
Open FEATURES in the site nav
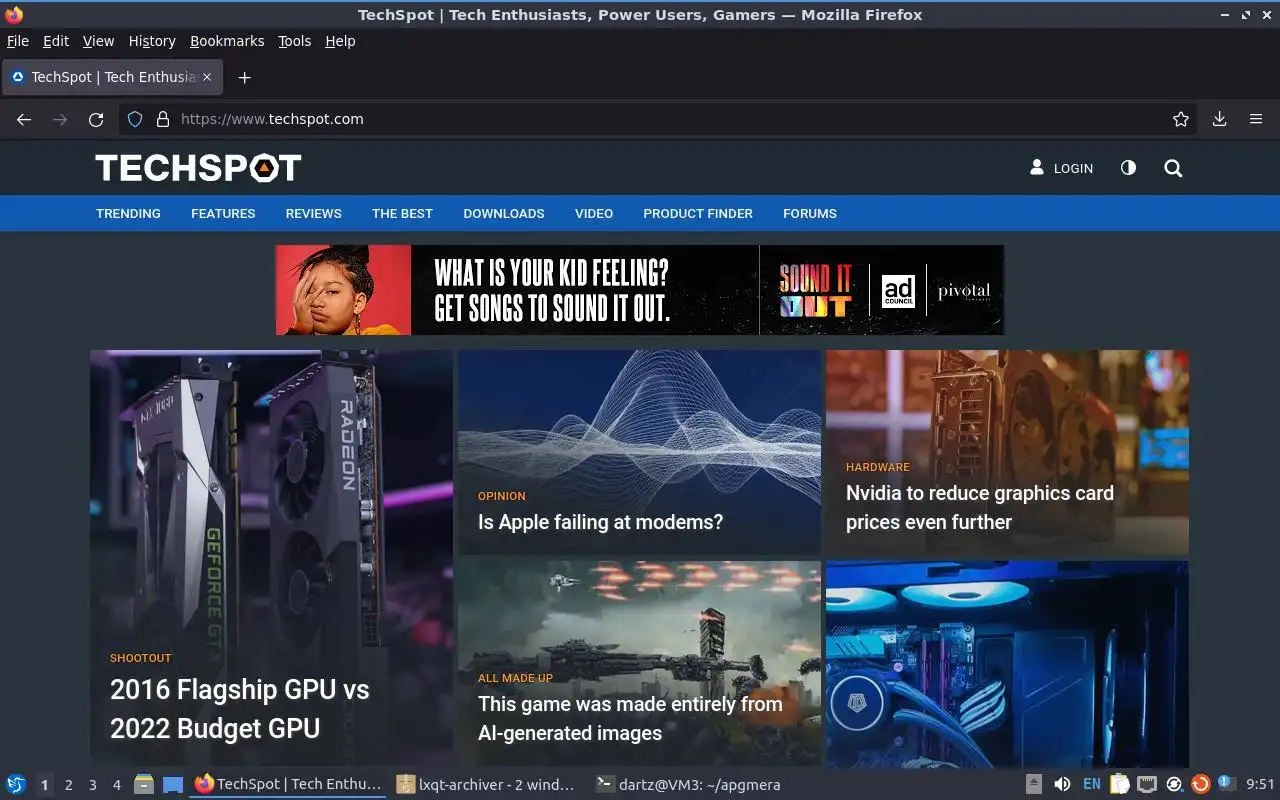[223, 214]
